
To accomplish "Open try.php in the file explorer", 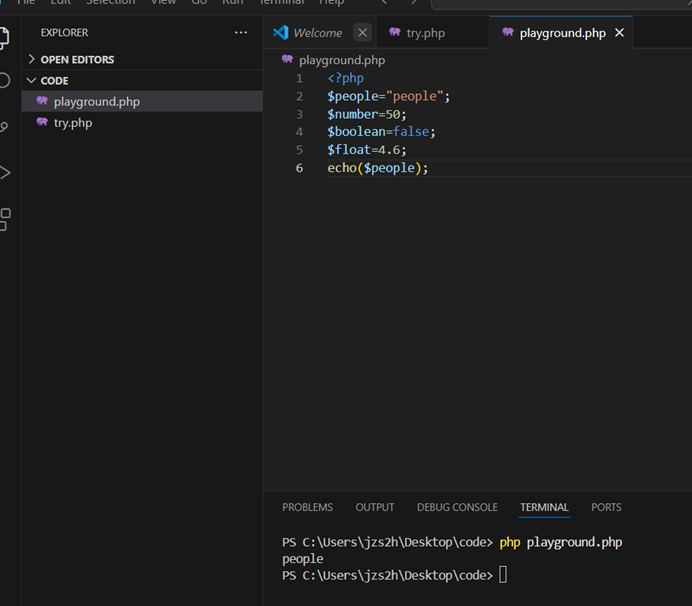I will tap(142, 123).
